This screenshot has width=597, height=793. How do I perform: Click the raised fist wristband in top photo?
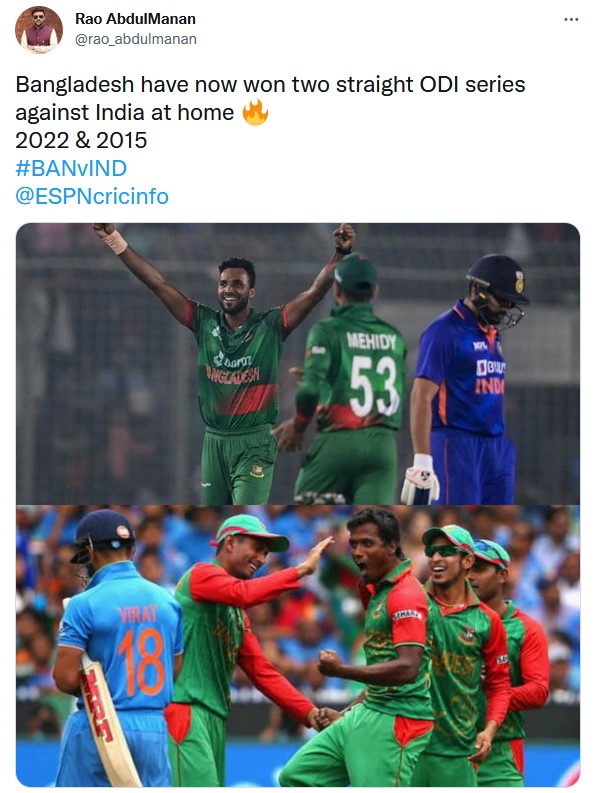(x=115, y=242)
